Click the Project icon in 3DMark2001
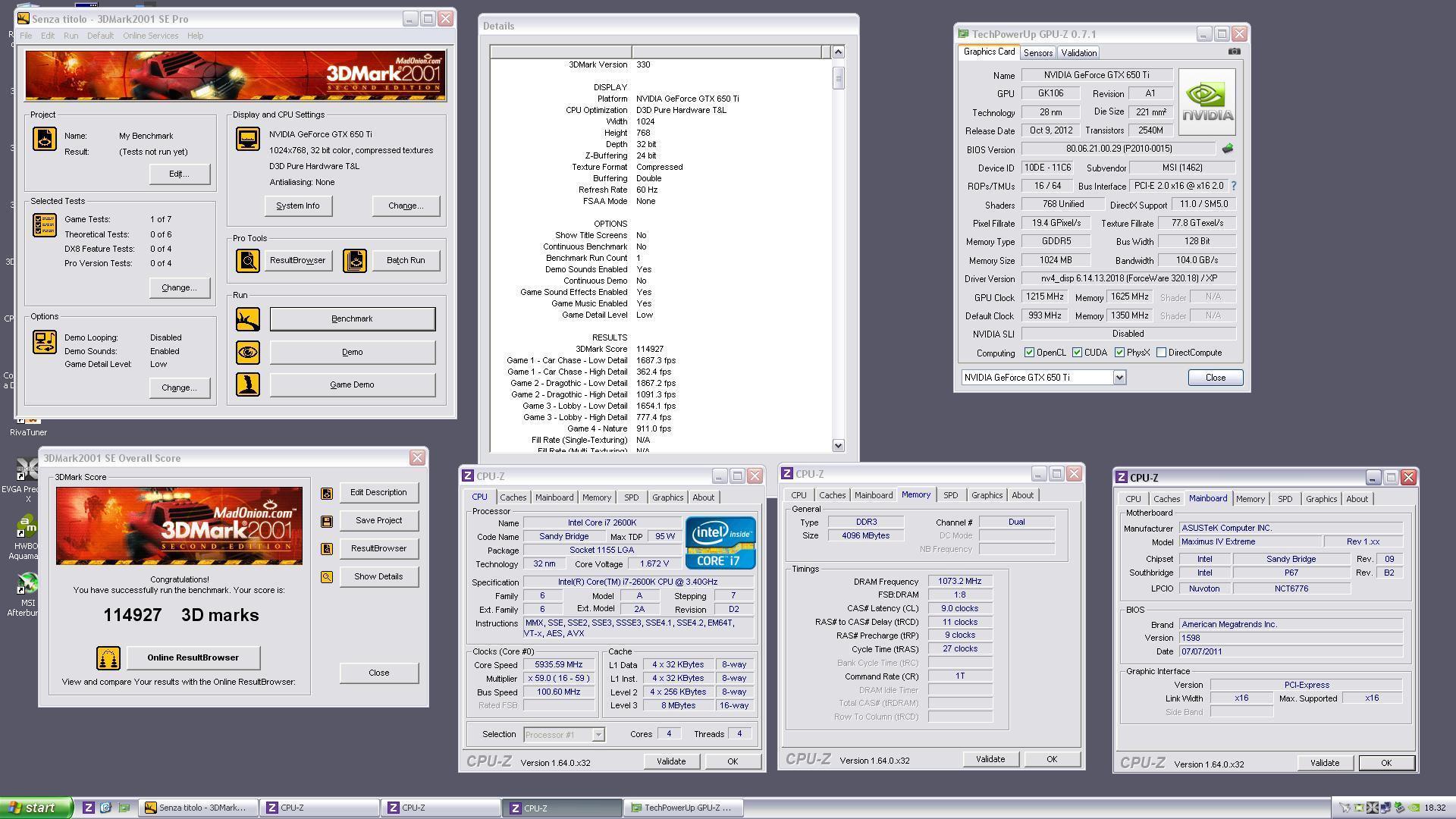Screen dimensions: 1456x819 [x=44, y=139]
